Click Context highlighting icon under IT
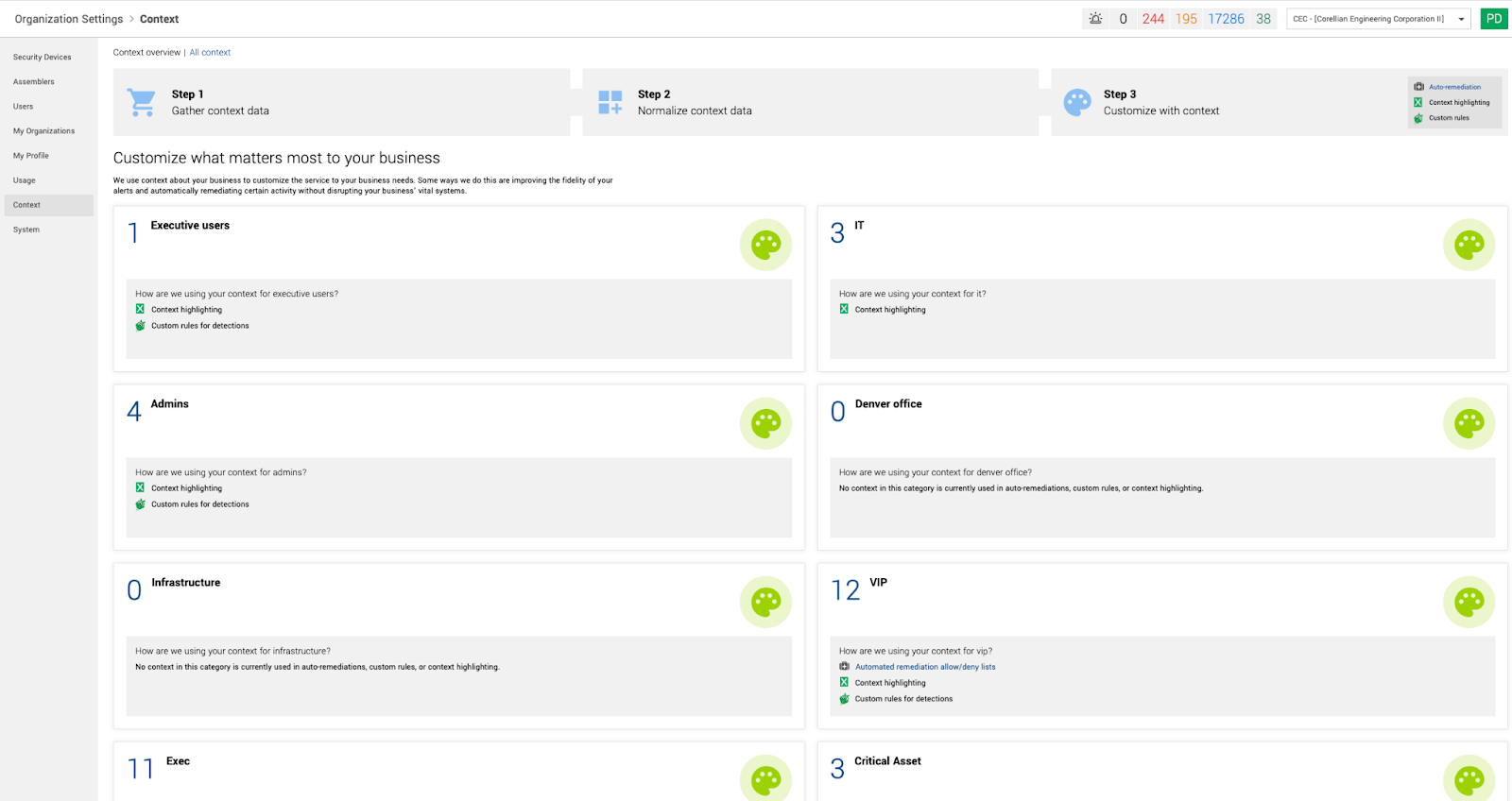Image resolution: width=1512 pixels, height=801 pixels. click(x=844, y=309)
